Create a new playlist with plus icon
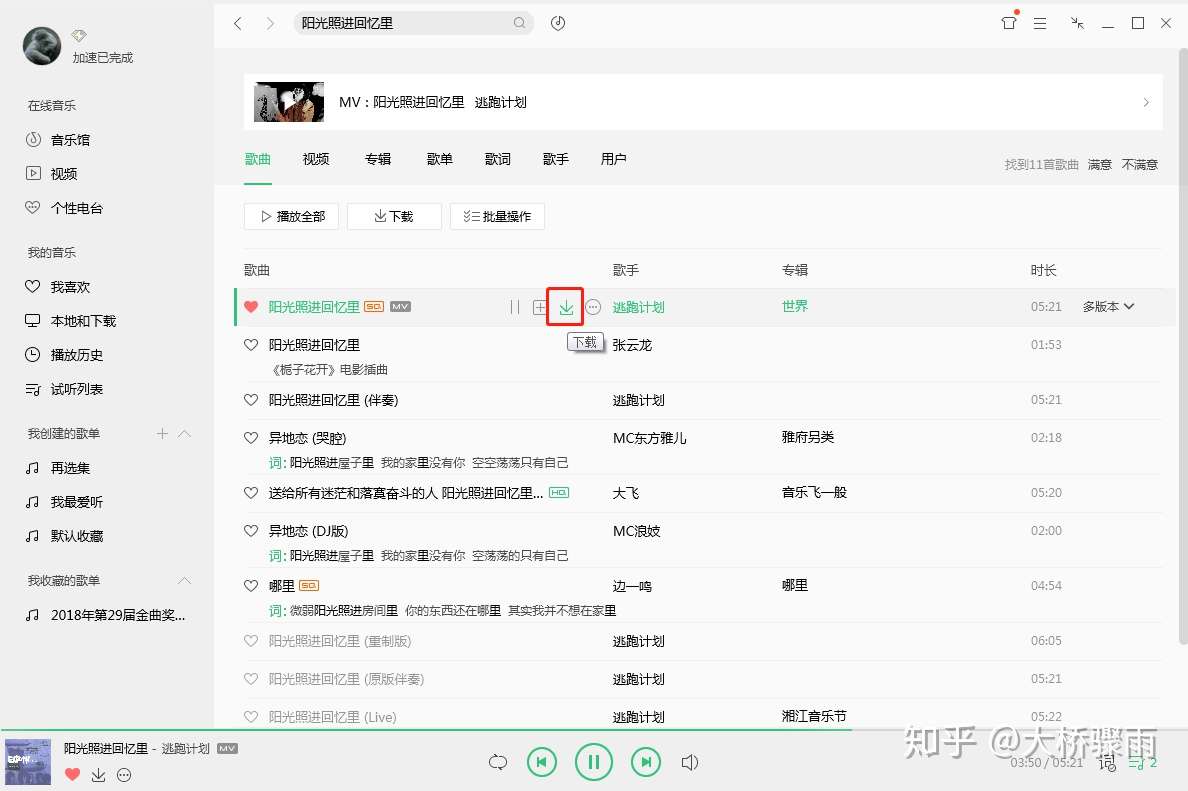 point(162,433)
